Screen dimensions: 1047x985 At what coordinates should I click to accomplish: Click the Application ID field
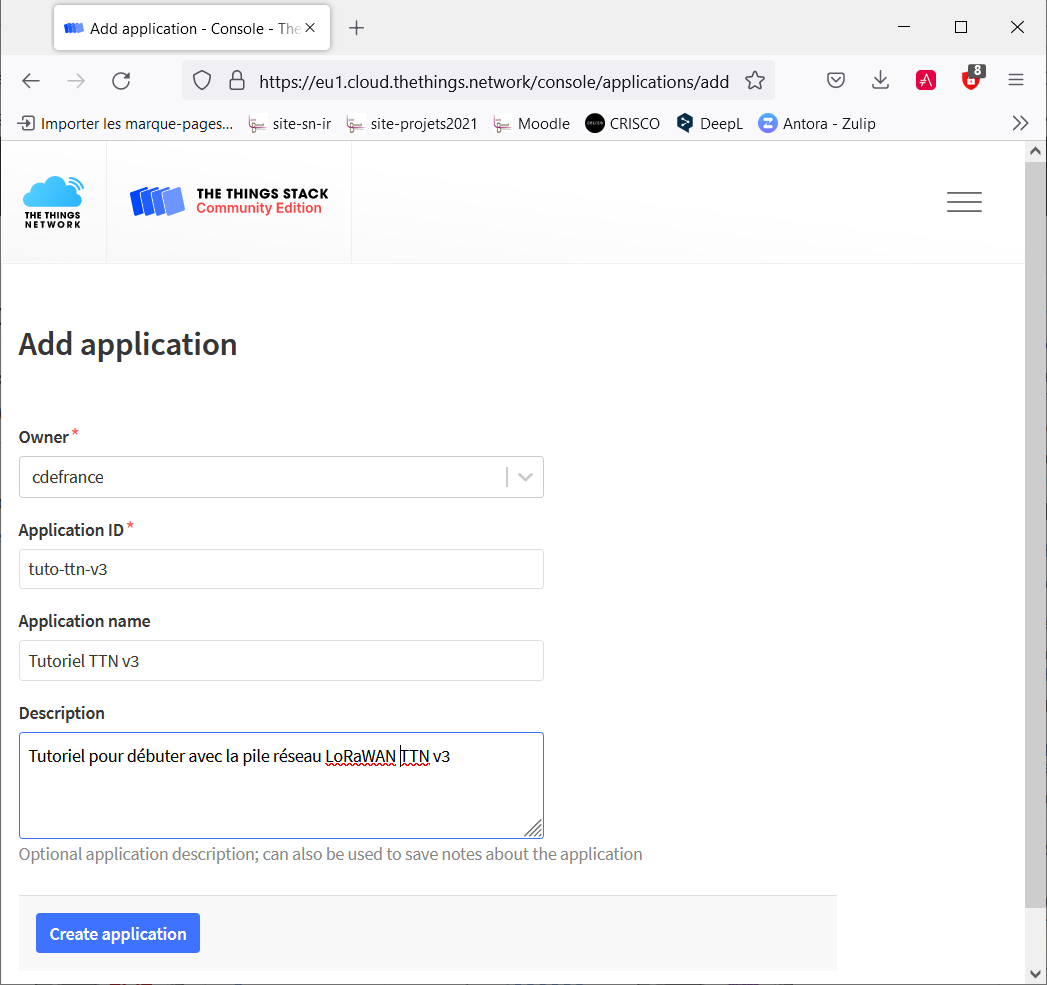pos(281,569)
